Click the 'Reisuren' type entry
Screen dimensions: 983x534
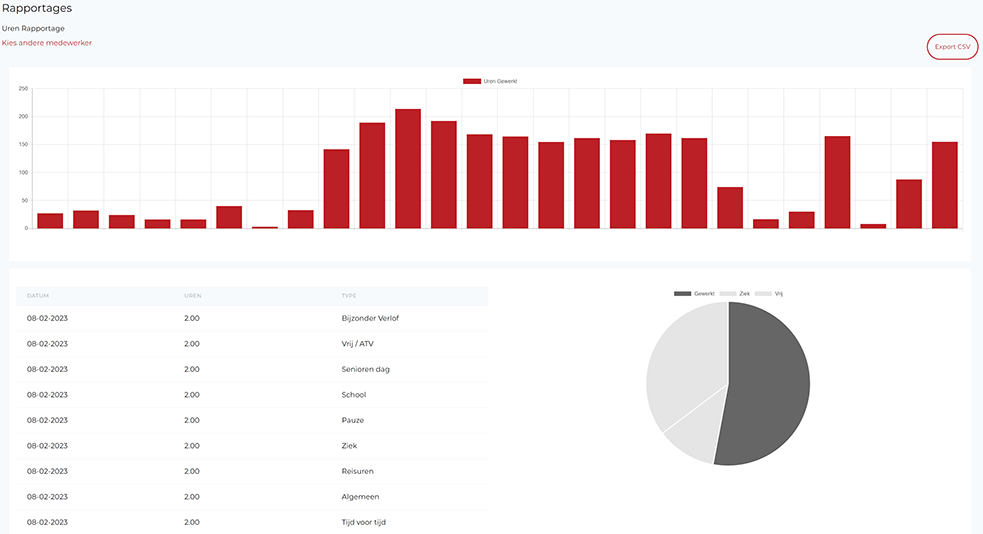[357, 471]
